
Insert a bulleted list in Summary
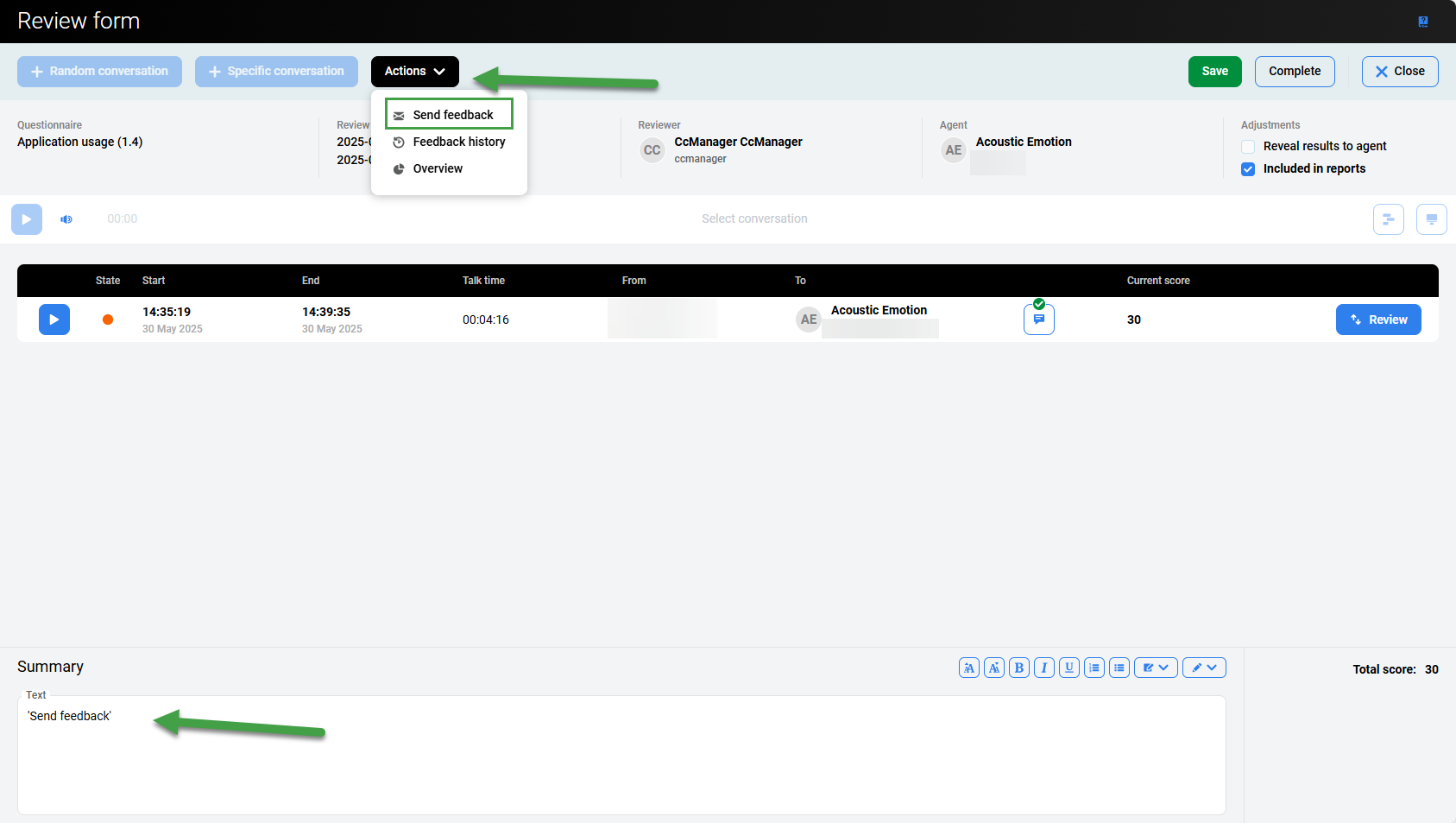(x=1119, y=668)
